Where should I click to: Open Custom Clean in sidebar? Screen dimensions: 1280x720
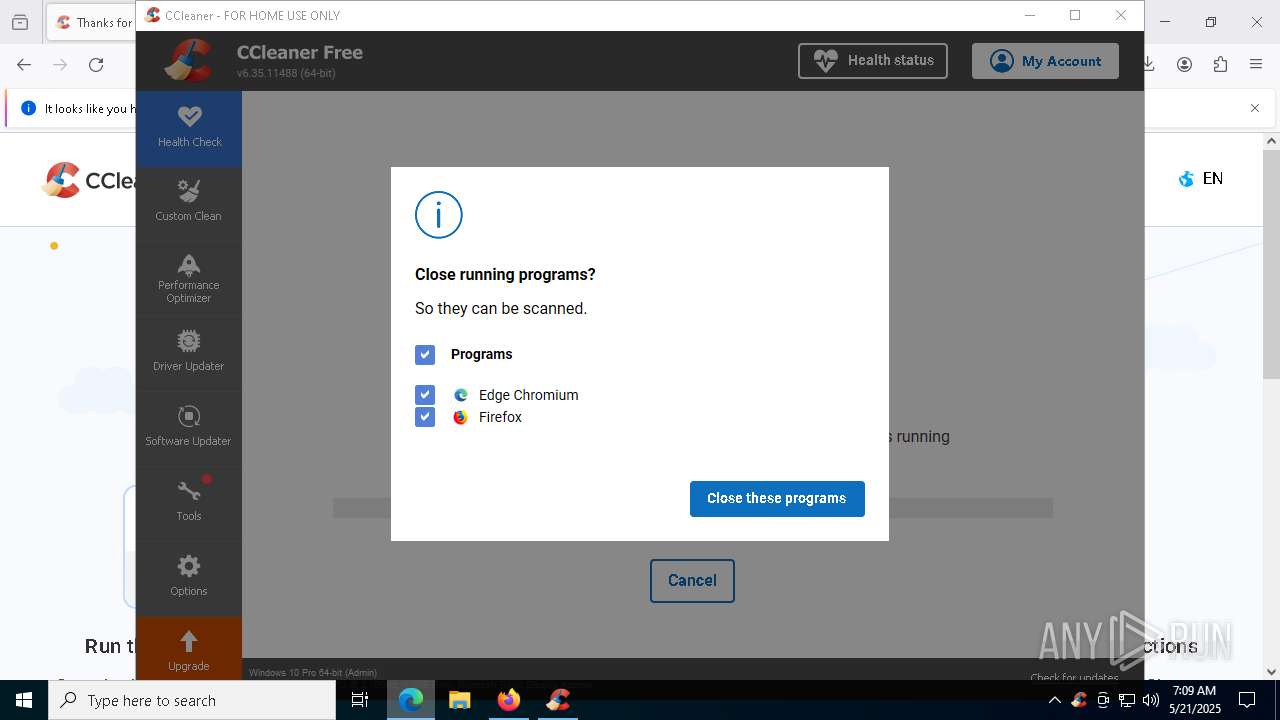[189, 202]
